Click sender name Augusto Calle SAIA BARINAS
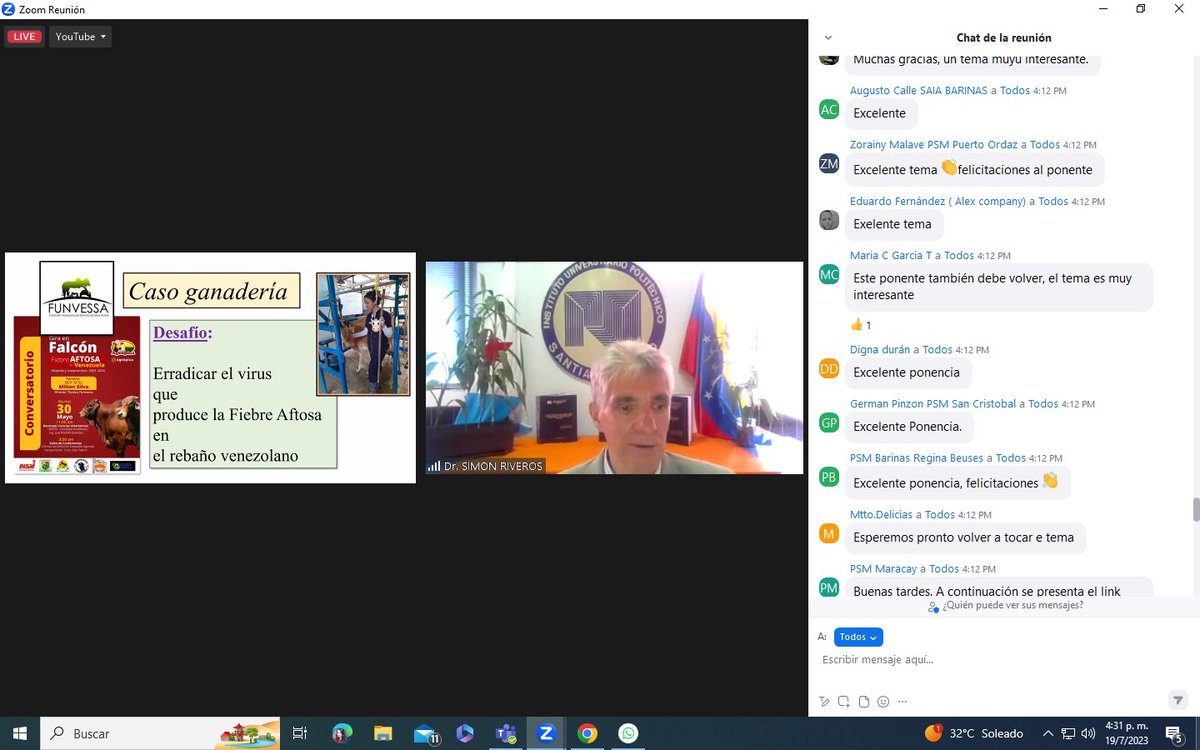Image resolution: width=1200 pixels, height=750 pixels. 918,90
